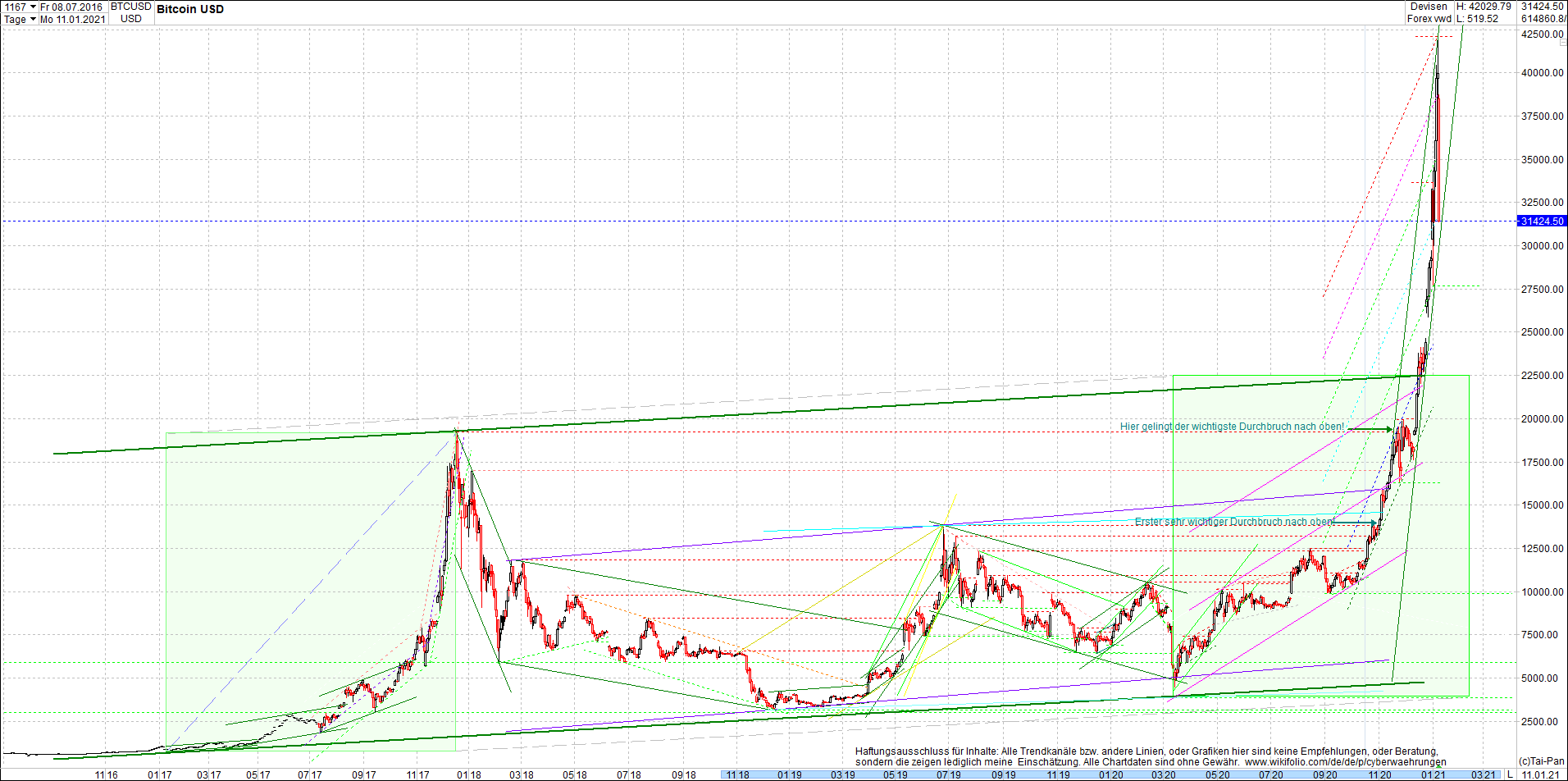Click the 42500.00 price axis label
This screenshot has width=1568, height=781.
point(1543,34)
